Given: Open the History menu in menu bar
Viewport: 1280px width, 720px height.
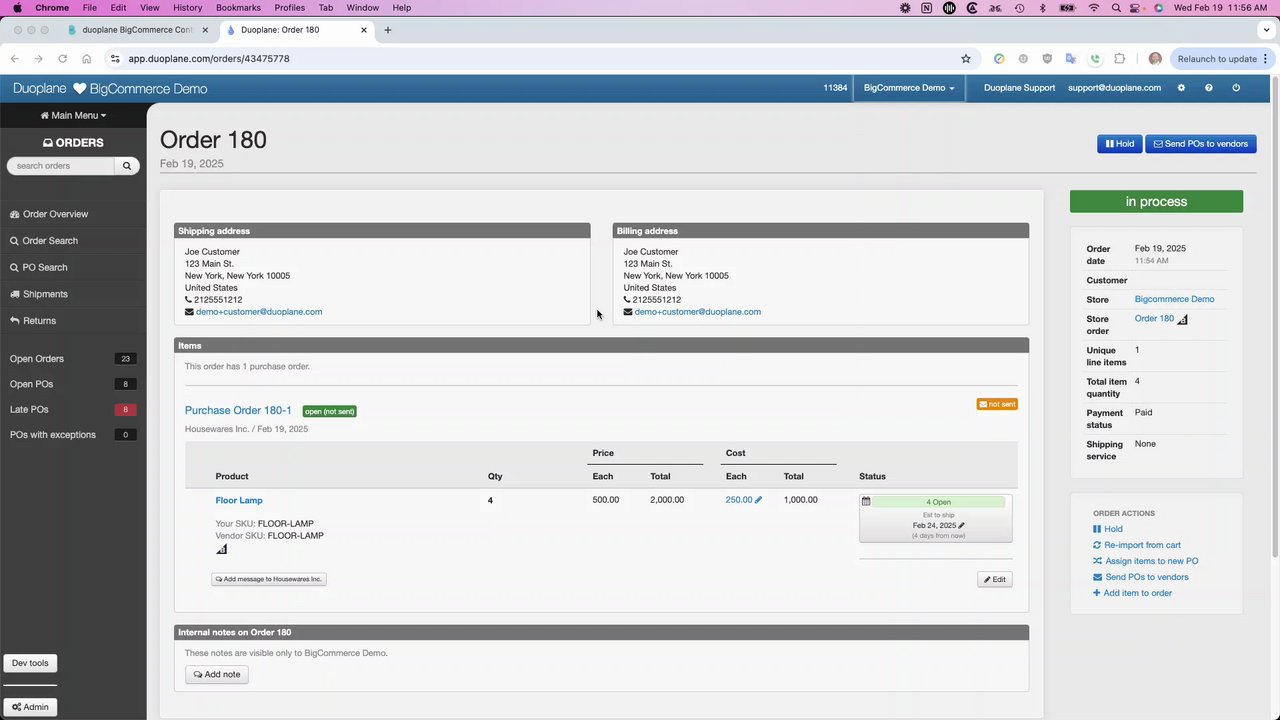Looking at the screenshot, I should pos(187,8).
